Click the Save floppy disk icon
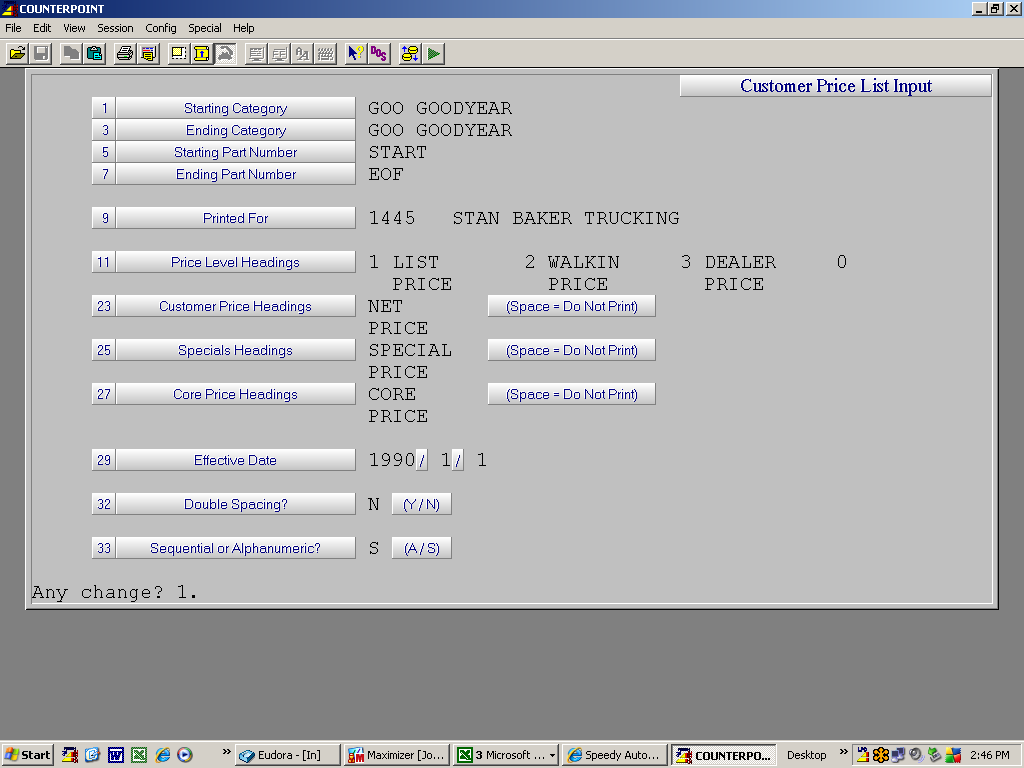Screen dimensions: 1024x768 coord(41,54)
